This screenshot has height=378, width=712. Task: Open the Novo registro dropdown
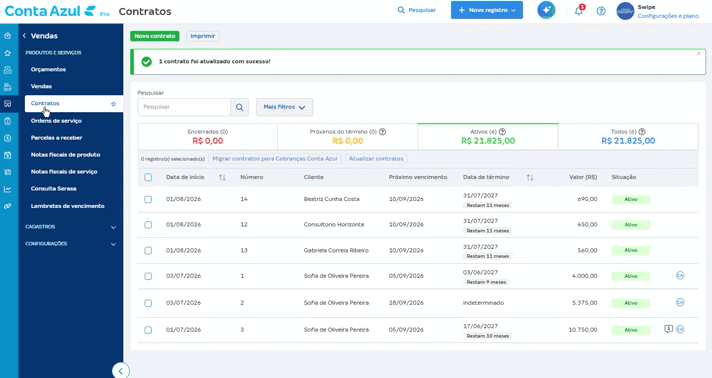point(487,10)
